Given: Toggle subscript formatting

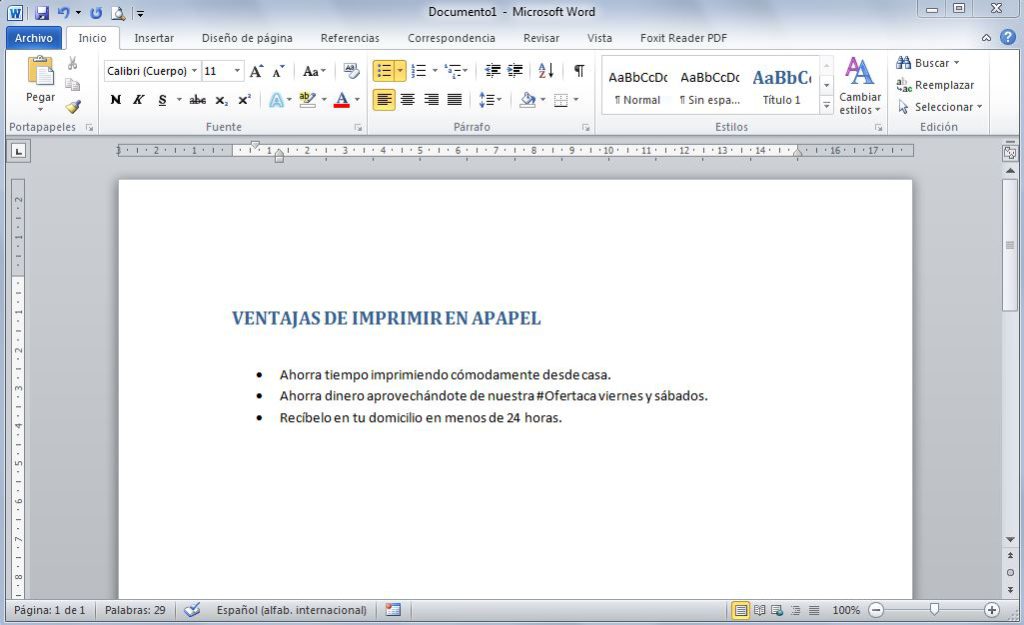Looking at the screenshot, I should pyautogui.click(x=220, y=99).
